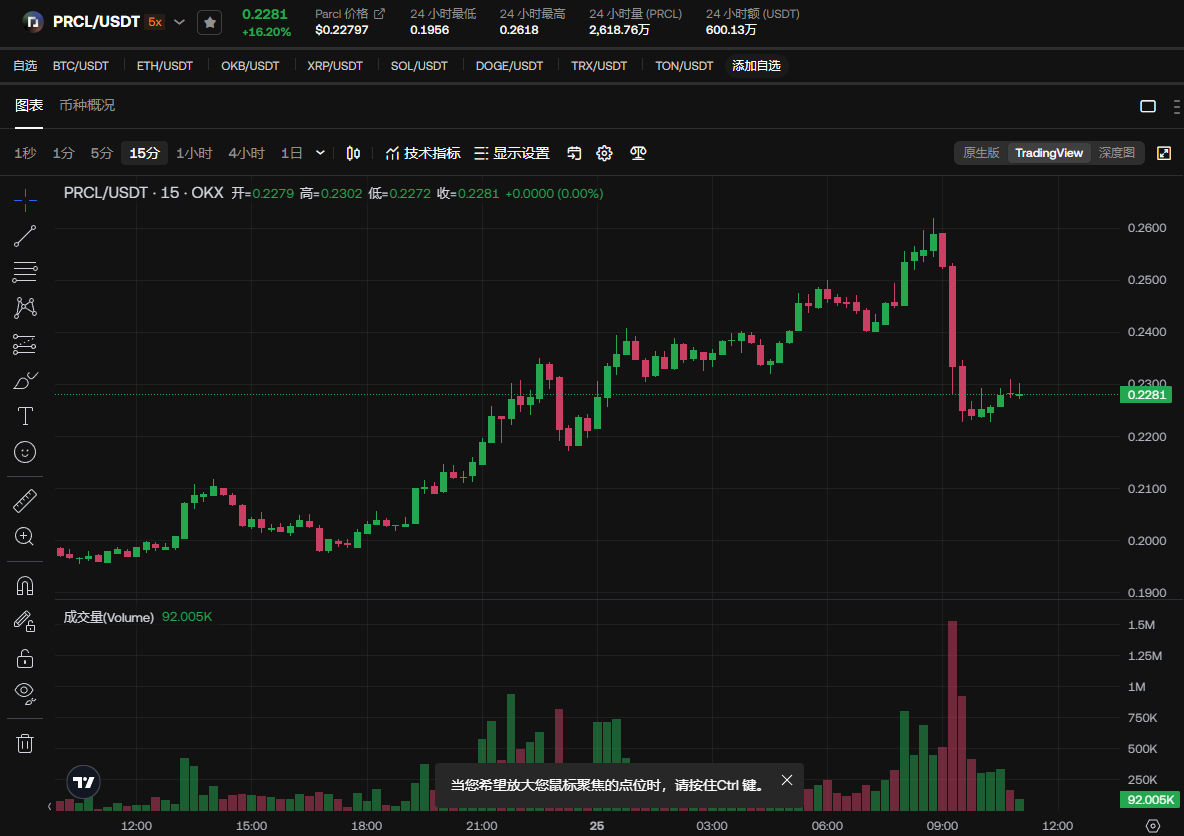Hide all drawings with the eye icon

pos(25,692)
